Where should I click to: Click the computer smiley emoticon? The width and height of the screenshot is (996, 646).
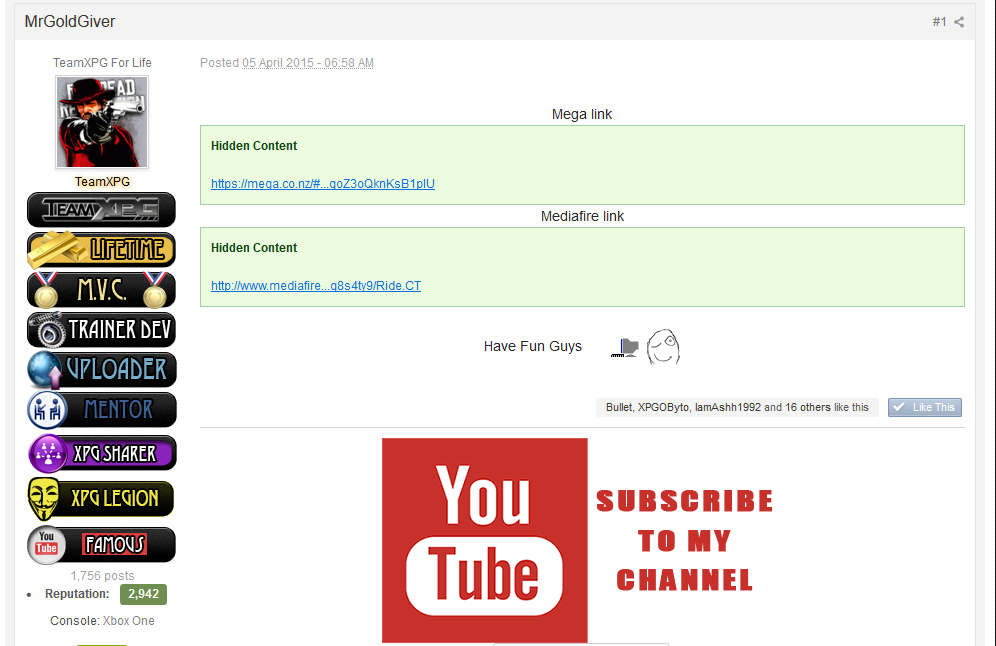click(625, 347)
